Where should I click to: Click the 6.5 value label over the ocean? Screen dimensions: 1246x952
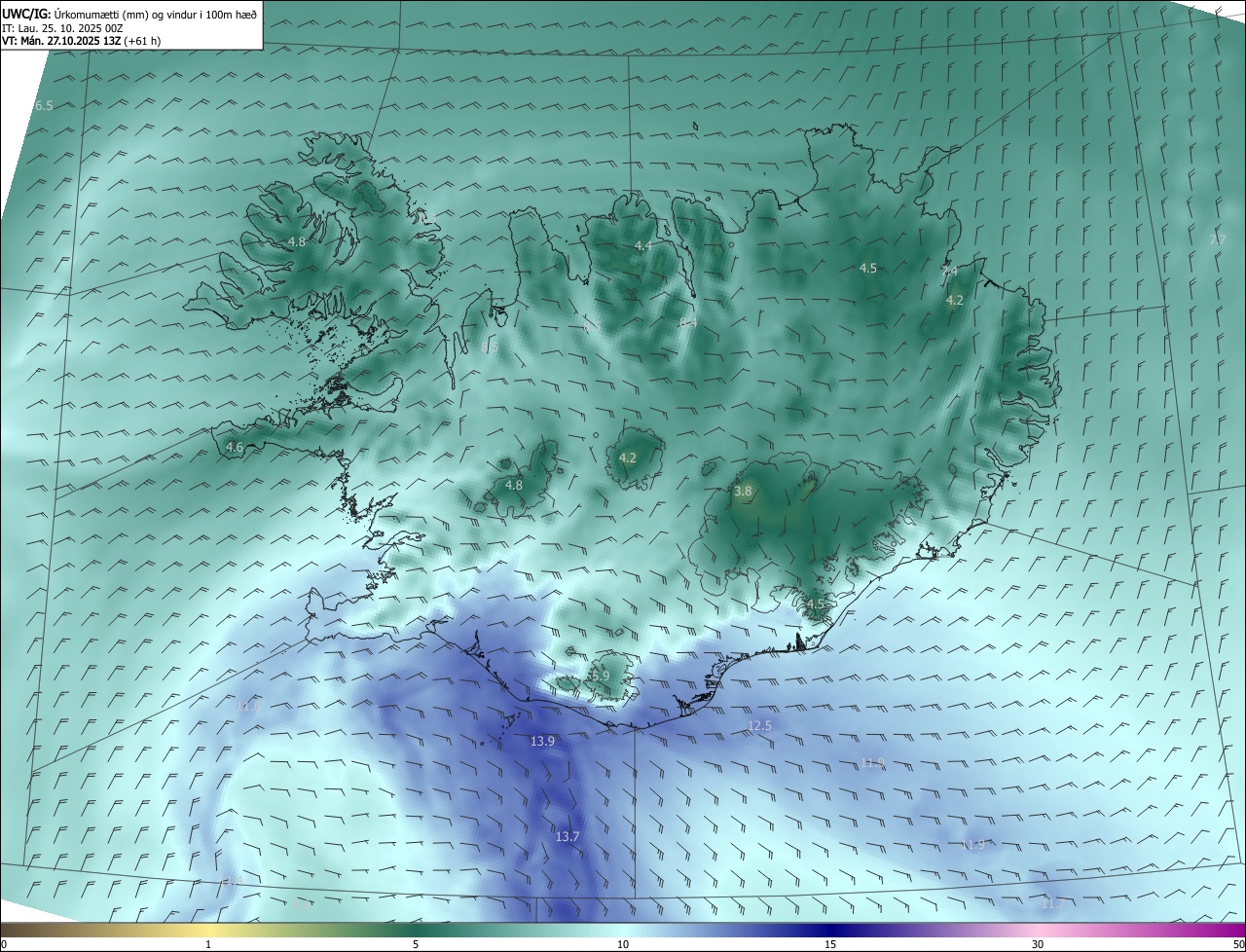click(44, 105)
